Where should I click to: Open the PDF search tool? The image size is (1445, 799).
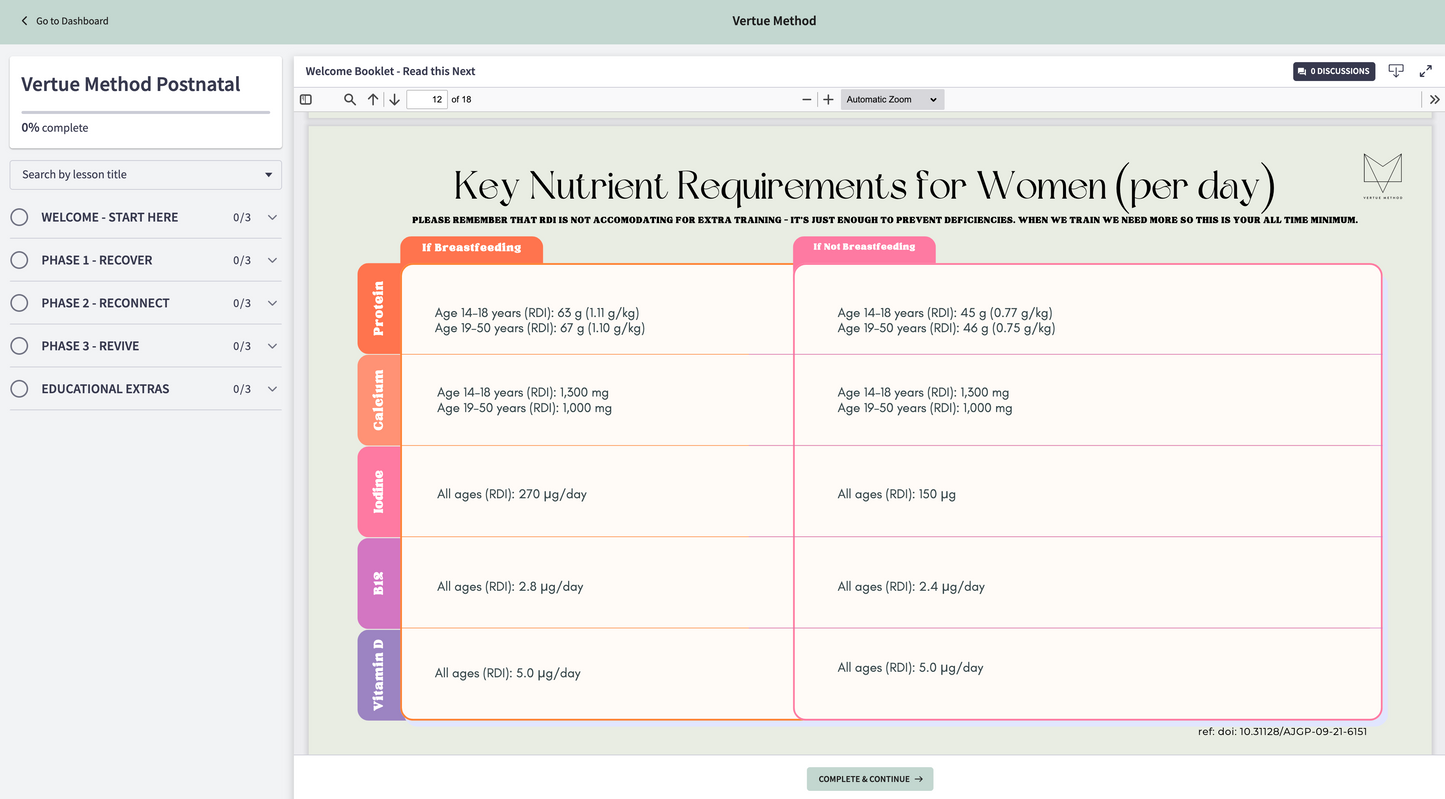click(x=349, y=99)
